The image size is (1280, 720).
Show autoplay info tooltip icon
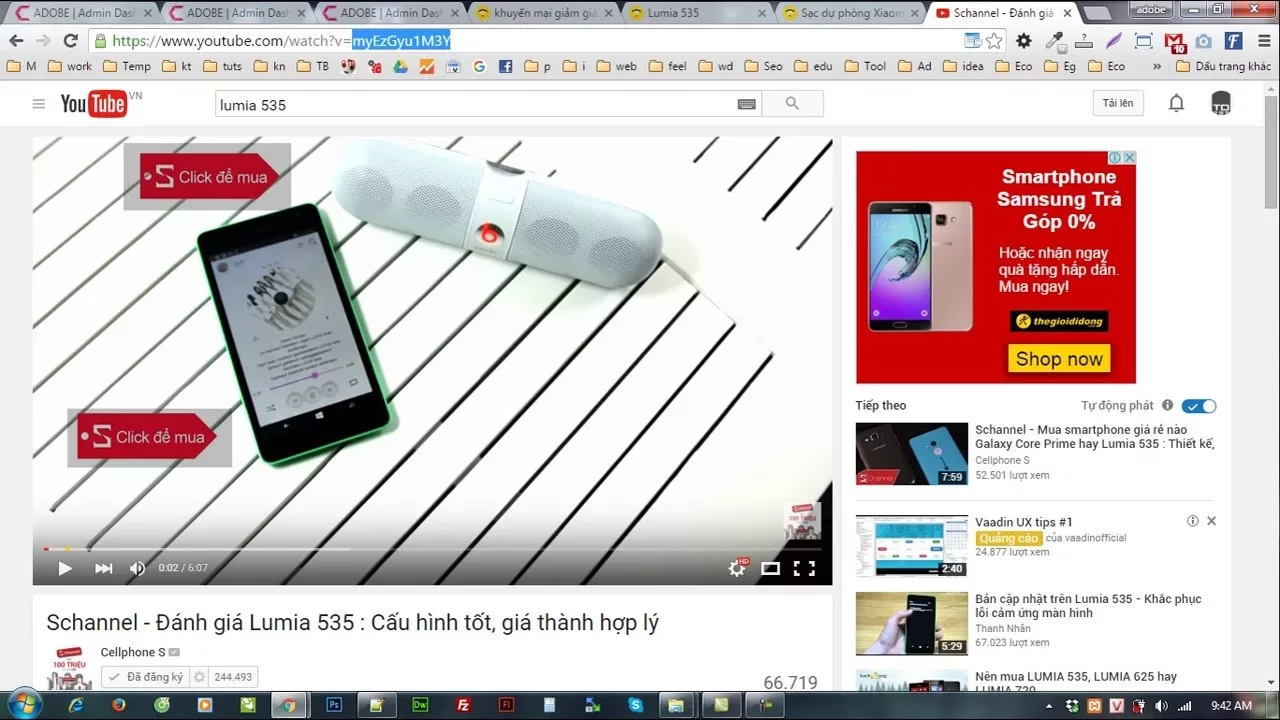1167,406
